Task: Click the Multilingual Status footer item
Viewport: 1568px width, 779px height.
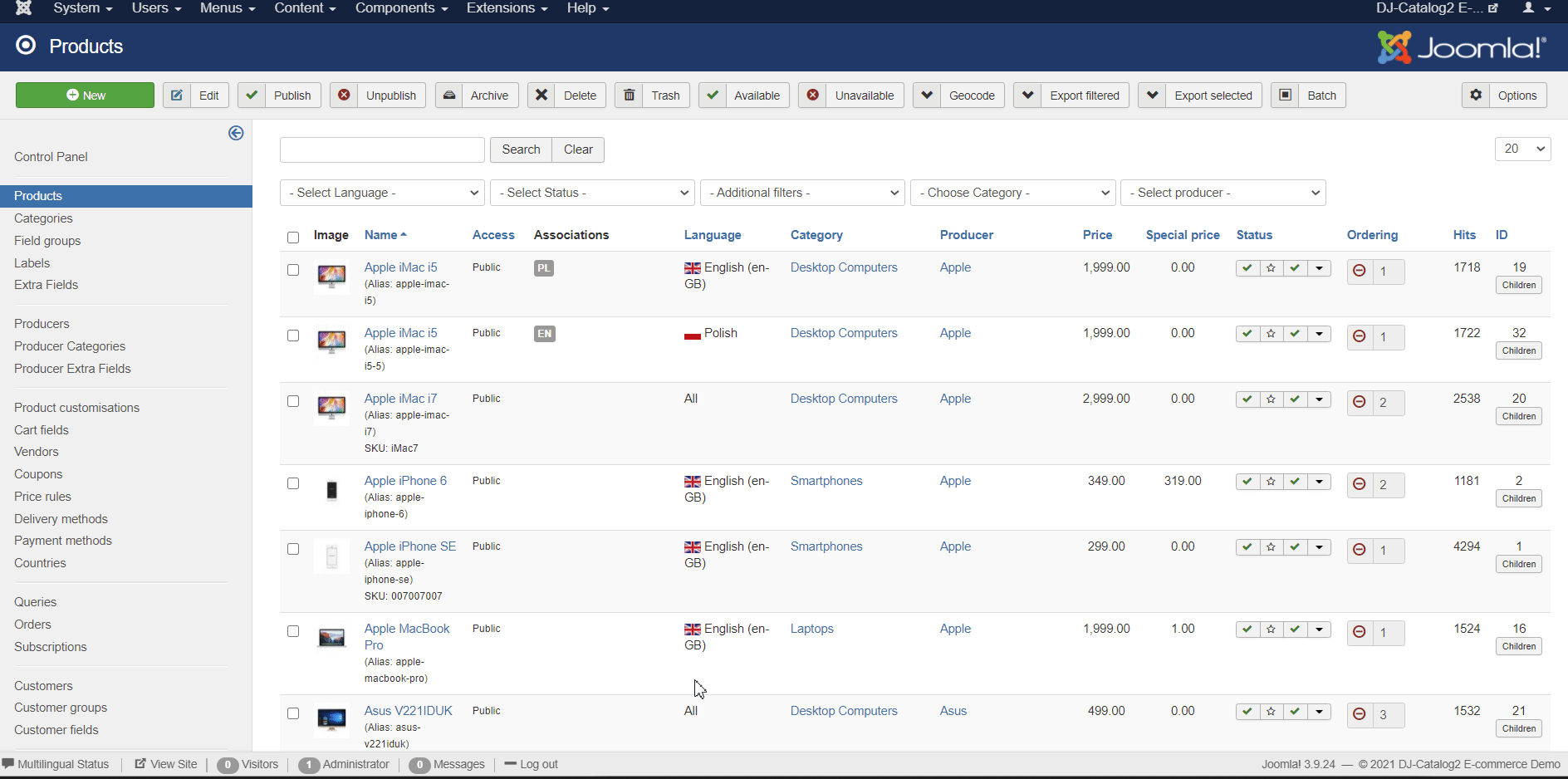Action: point(56,764)
